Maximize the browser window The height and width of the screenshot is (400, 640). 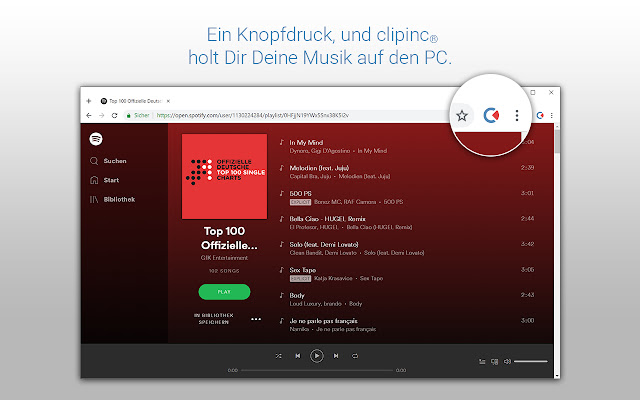pyautogui.click(x=533, y=93)
